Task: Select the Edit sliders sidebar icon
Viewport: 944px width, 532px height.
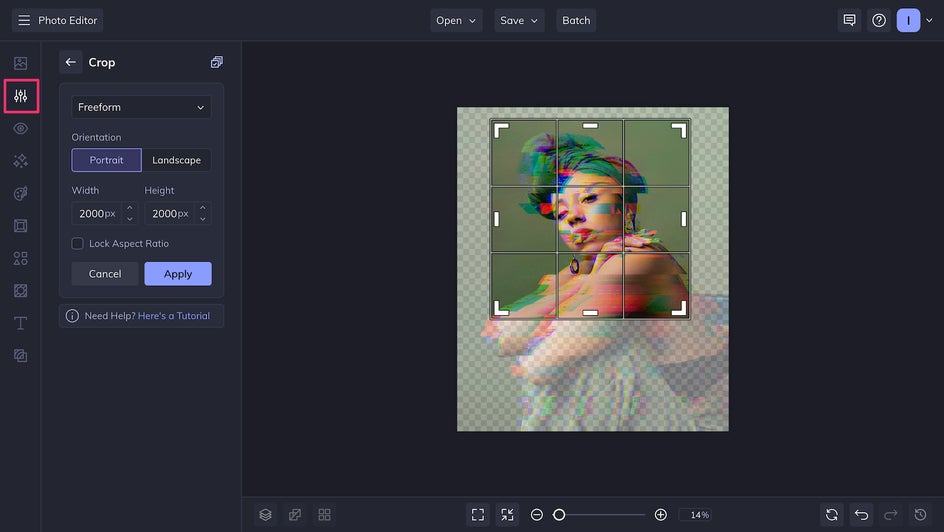Action: click(x=20, y=96)
